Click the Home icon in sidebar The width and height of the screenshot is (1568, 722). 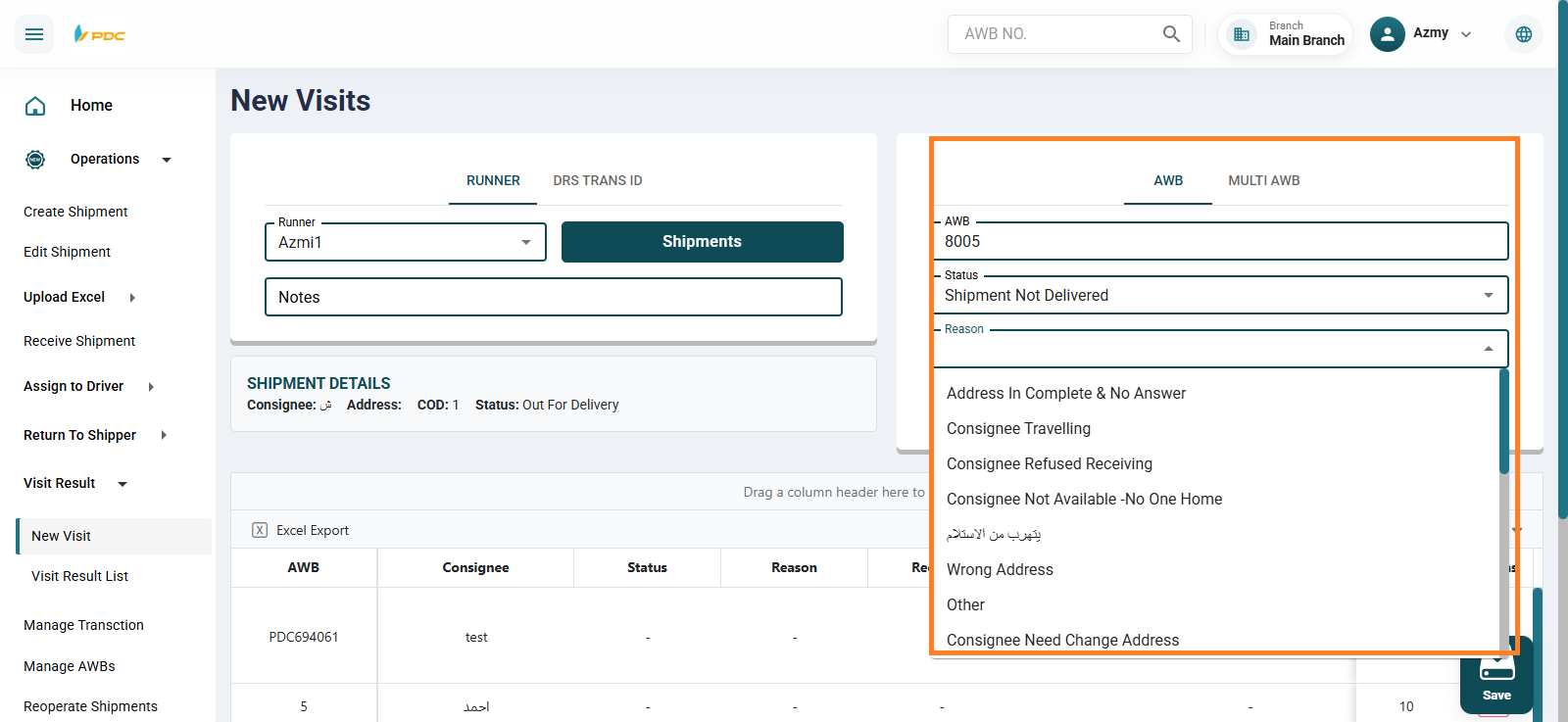tap(35, 106)
